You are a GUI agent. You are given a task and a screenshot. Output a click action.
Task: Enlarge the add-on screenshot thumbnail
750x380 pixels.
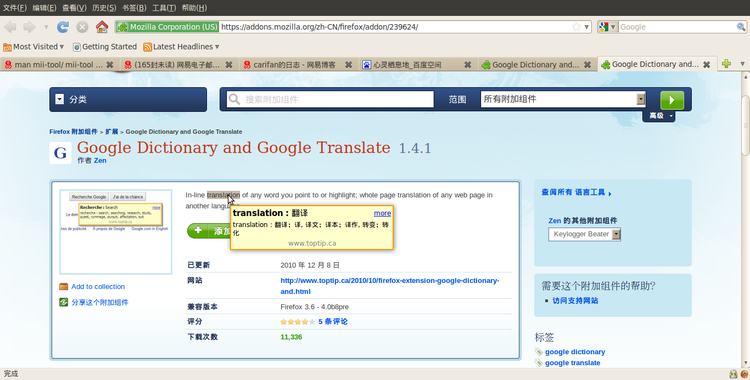coord(116,232)
